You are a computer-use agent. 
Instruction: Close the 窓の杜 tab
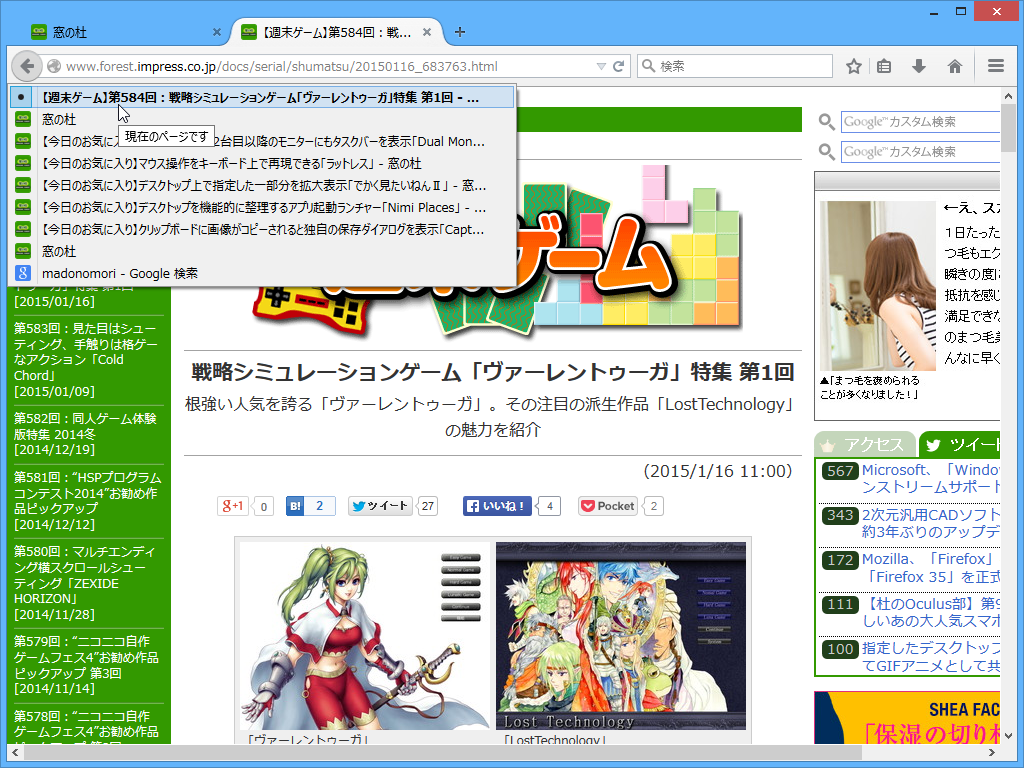pyautogui.click(x=217, y=32)
